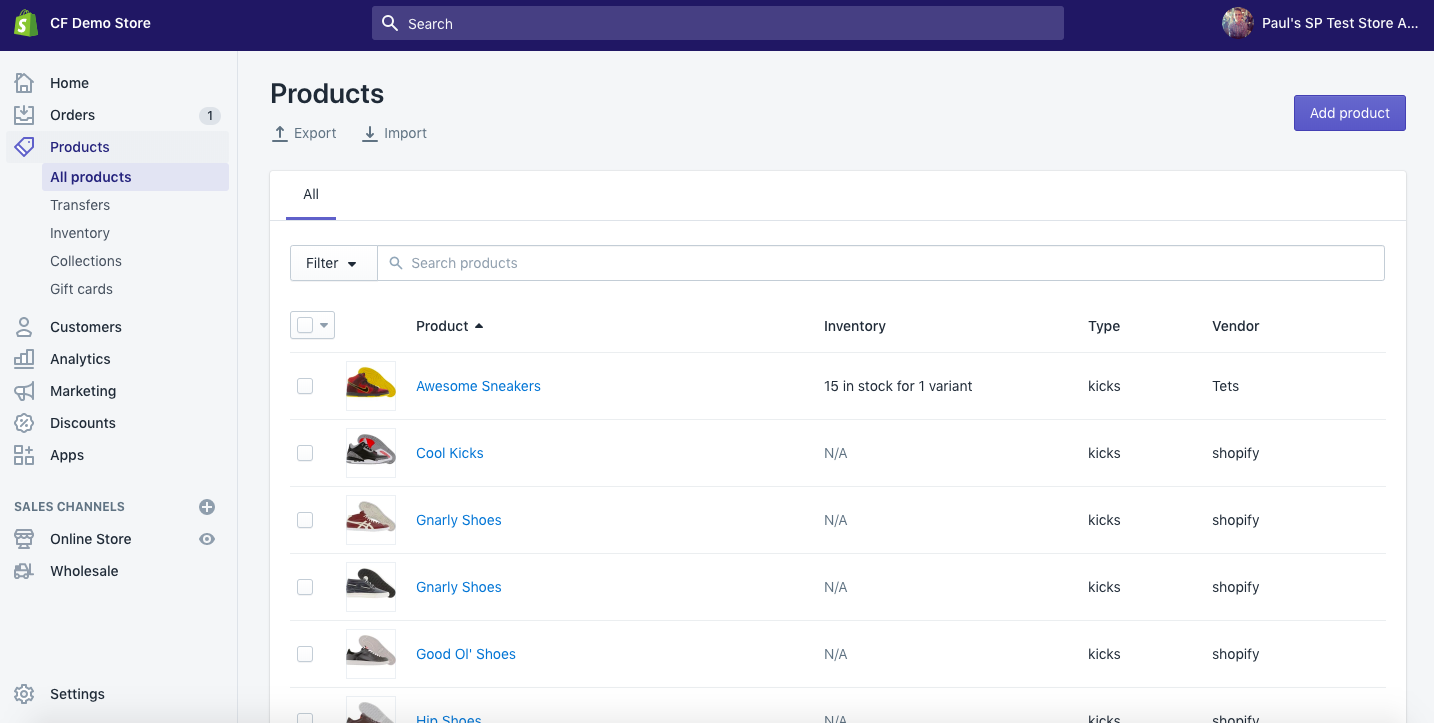The image size is (1434, 723).
Task: Click the Export upload arrow icon
Action: 280,133
